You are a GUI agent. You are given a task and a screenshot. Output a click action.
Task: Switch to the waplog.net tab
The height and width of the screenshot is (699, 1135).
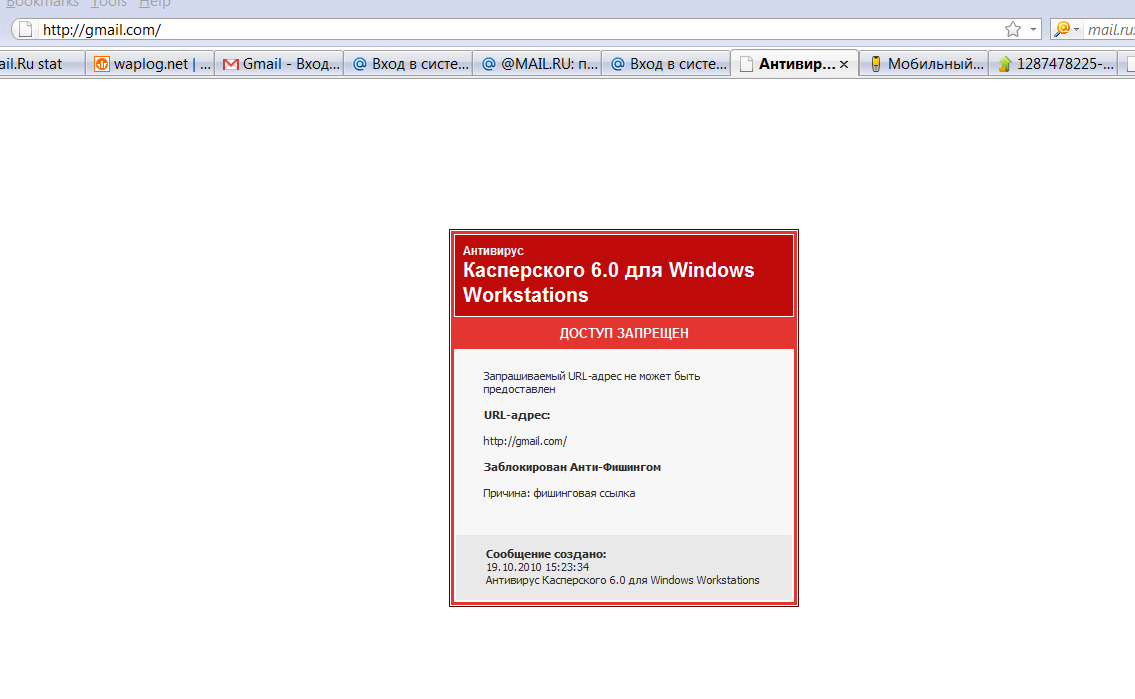pos(150,64)
